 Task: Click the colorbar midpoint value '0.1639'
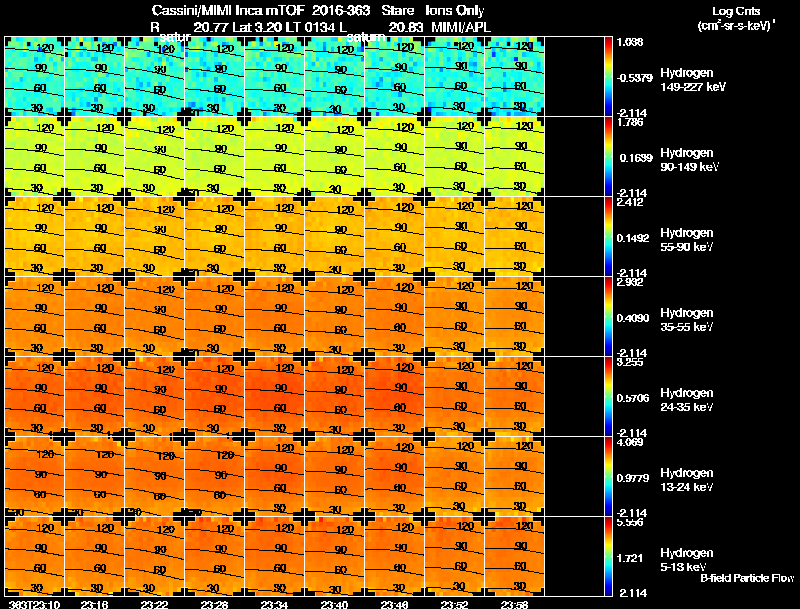(x=636, y=158)
